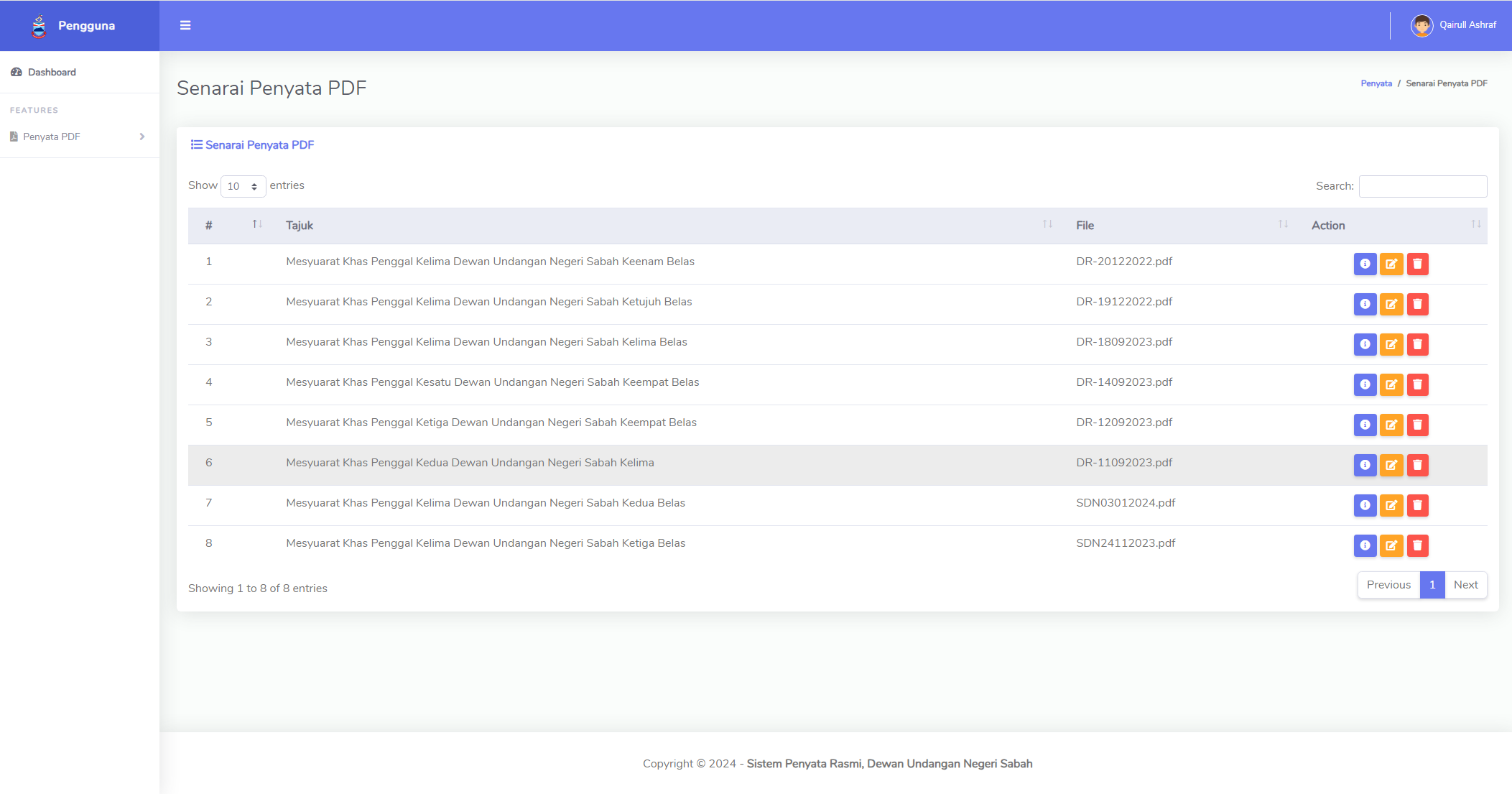Click the Penyata breadcrumb link
The width and height of the screenshot is (1512, 794).
[x=1376, y=83]
